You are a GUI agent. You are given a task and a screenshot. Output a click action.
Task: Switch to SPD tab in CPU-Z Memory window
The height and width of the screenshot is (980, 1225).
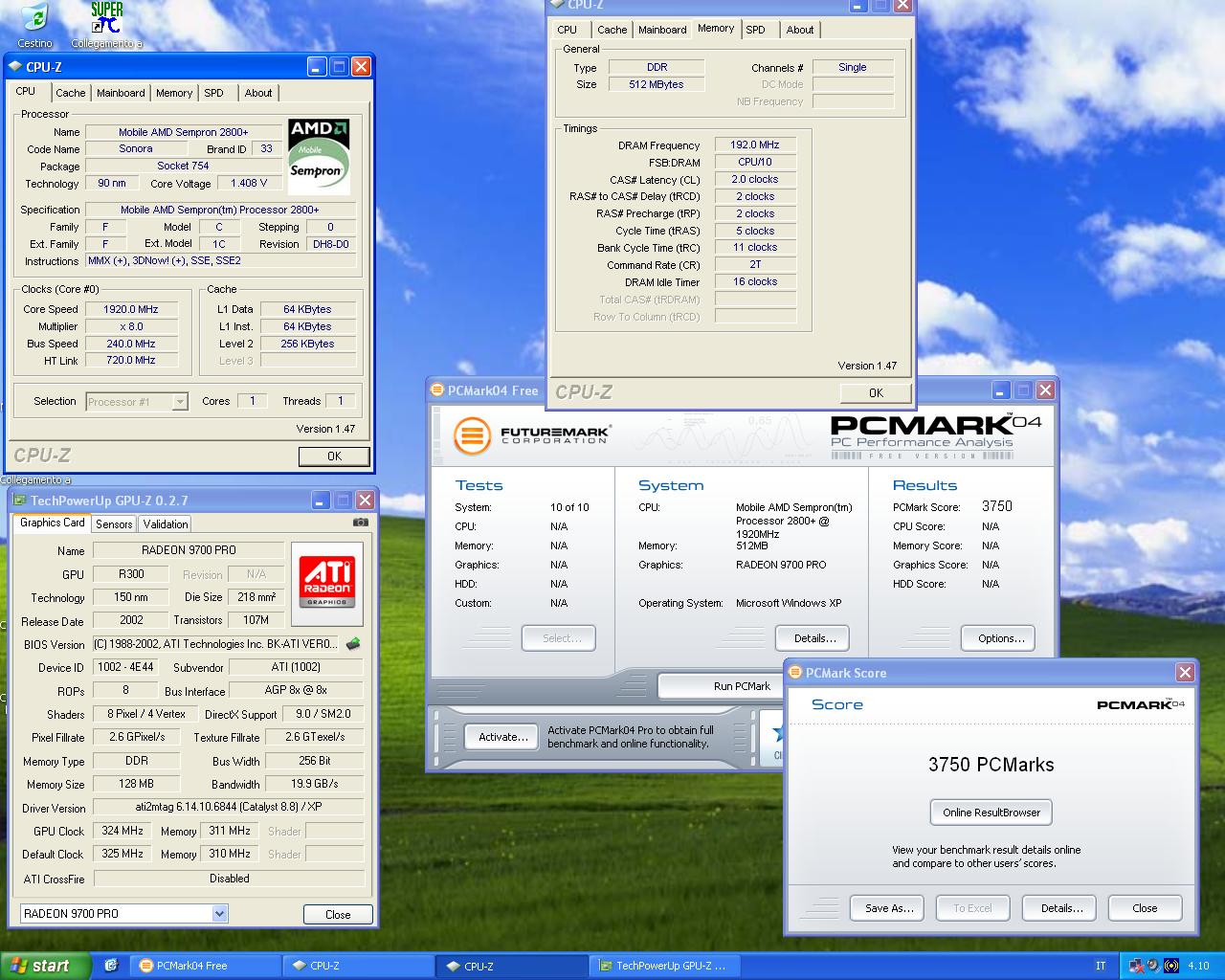[x=756, y=30]
